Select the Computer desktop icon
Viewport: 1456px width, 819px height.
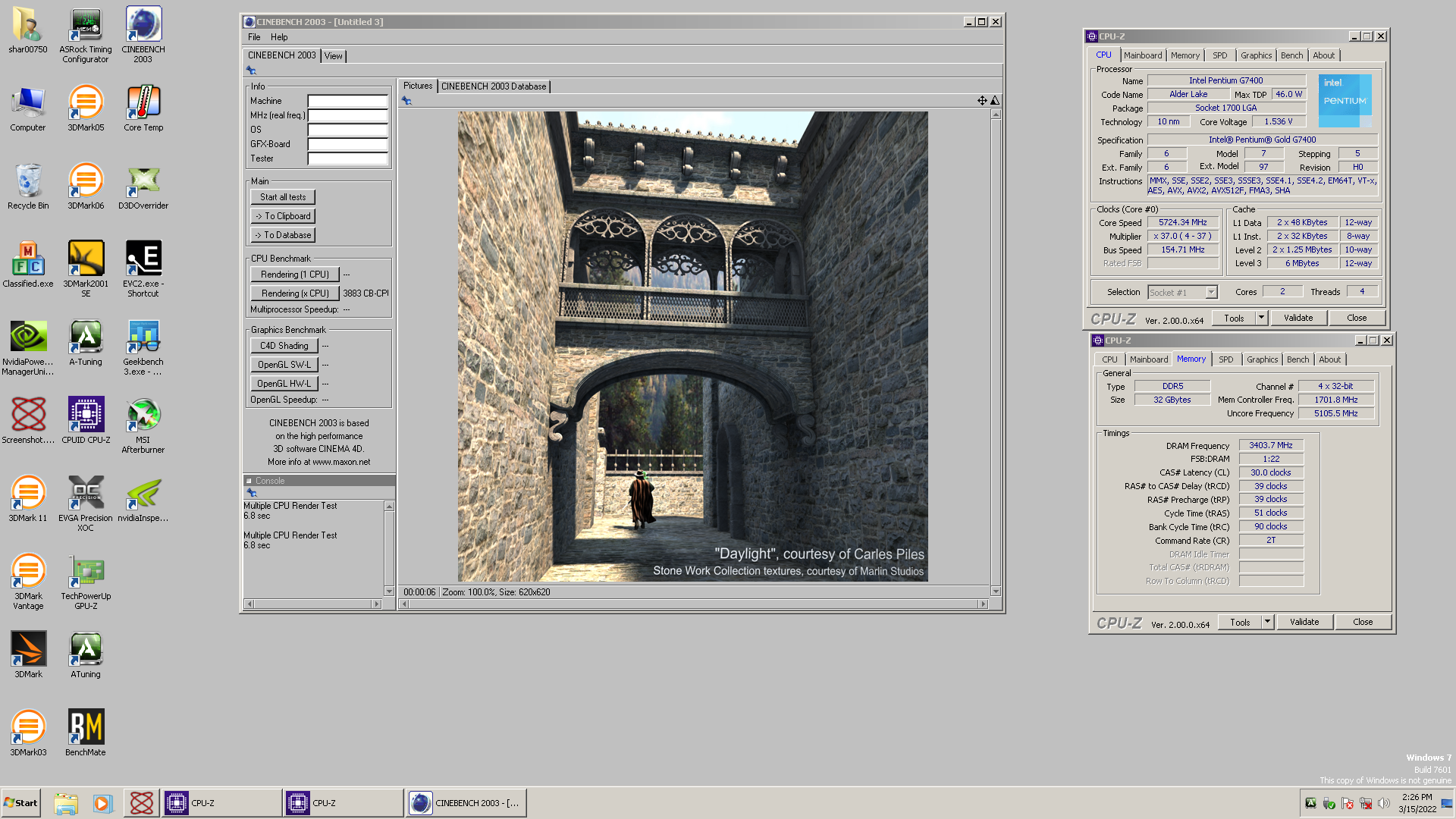click(x=28, y=108)
